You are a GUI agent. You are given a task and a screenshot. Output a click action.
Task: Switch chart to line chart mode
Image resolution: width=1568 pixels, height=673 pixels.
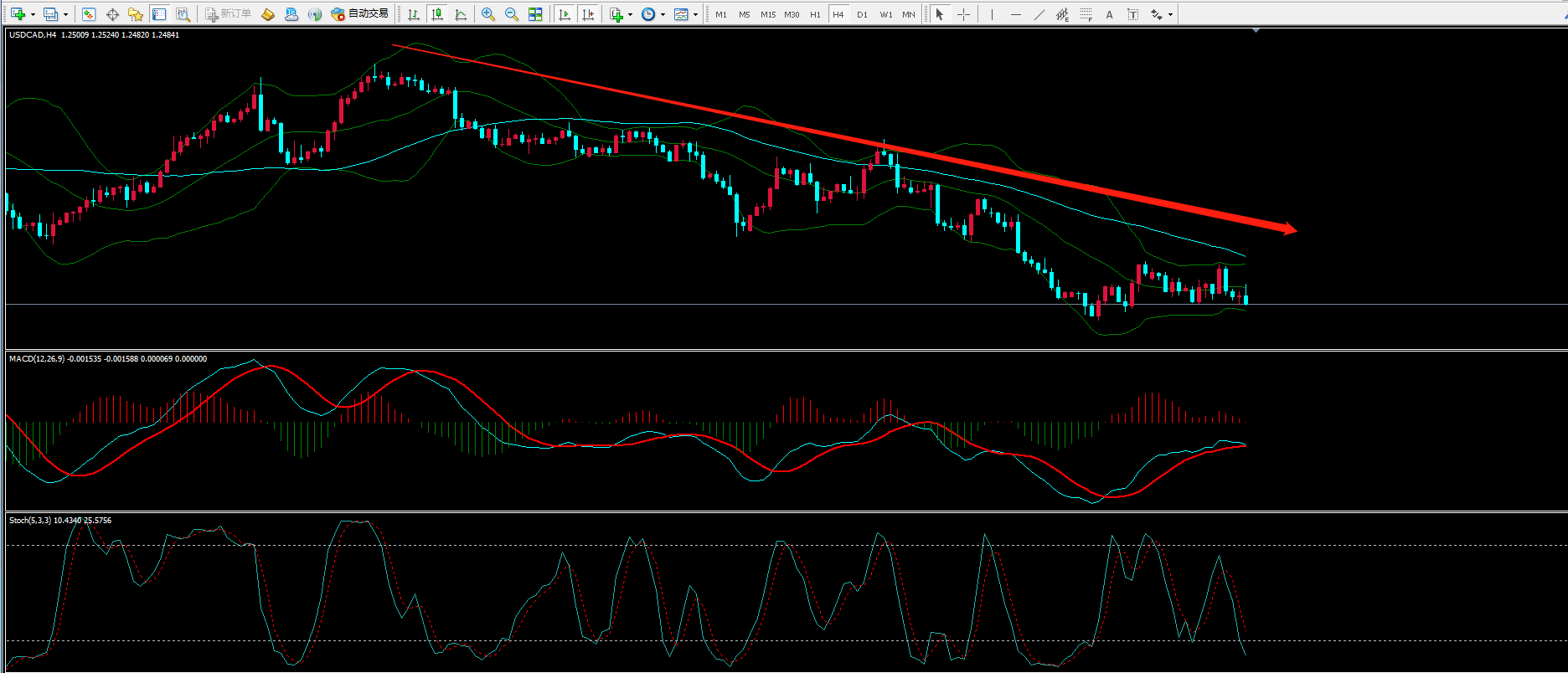click(461, 14)
